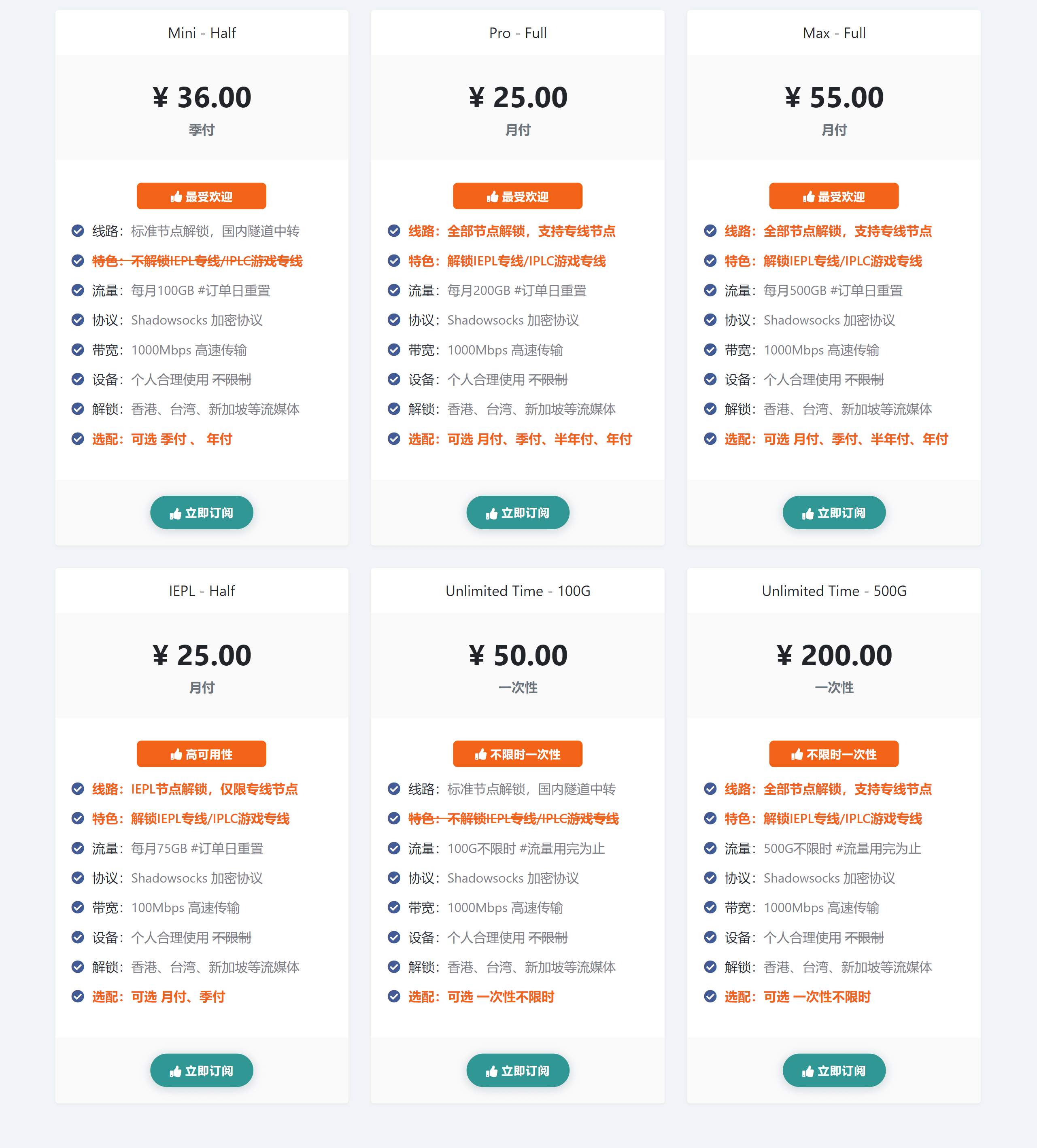The width and height of the screenshot is (1037, 1148).
Task: Click the 高可用性 badge on IEPL - Half
Action: (x=202, y=754)
